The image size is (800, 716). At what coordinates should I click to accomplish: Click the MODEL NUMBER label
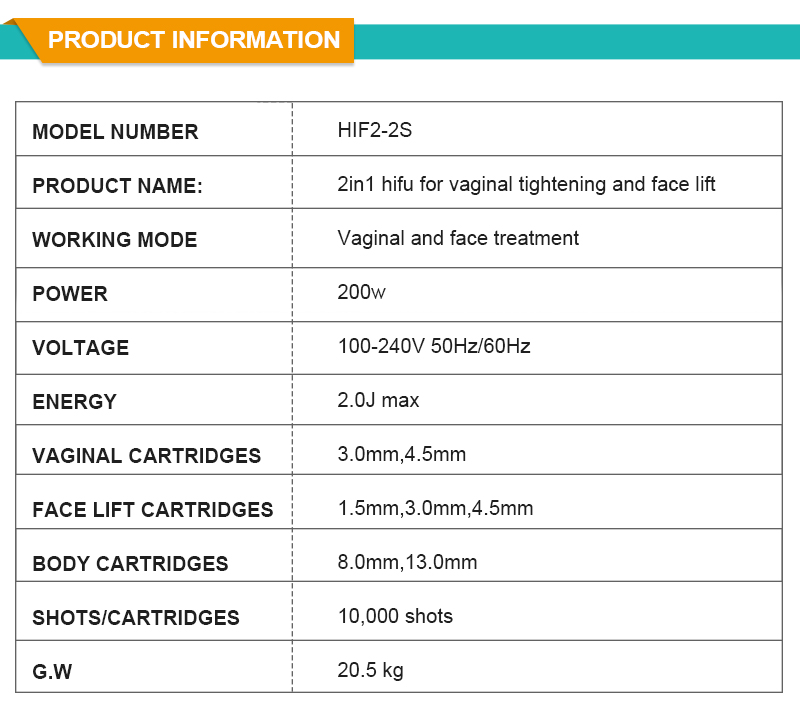click(x=115, y=132)
